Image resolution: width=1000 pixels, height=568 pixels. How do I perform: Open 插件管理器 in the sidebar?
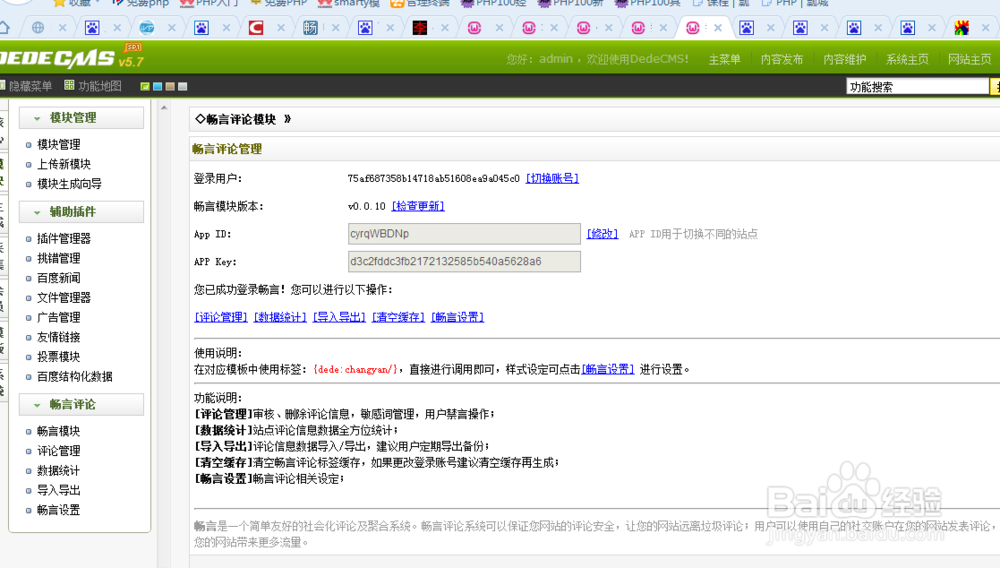[x=64, y=238]
